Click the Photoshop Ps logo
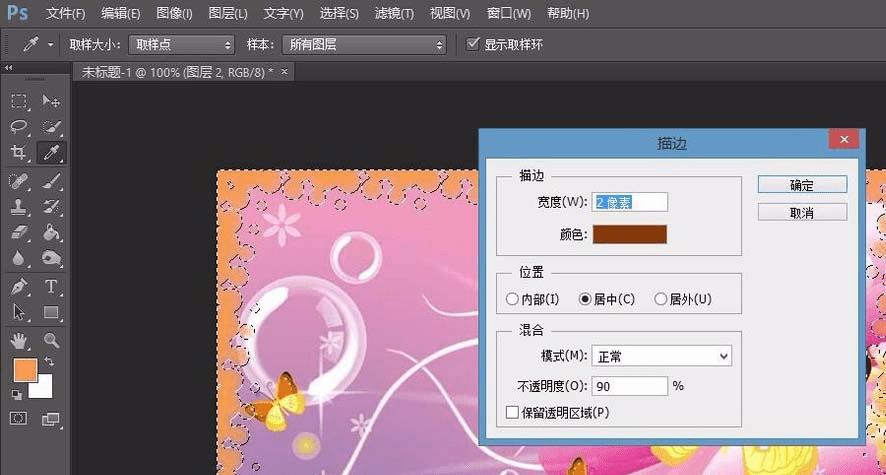 click(x=18, y=12)
